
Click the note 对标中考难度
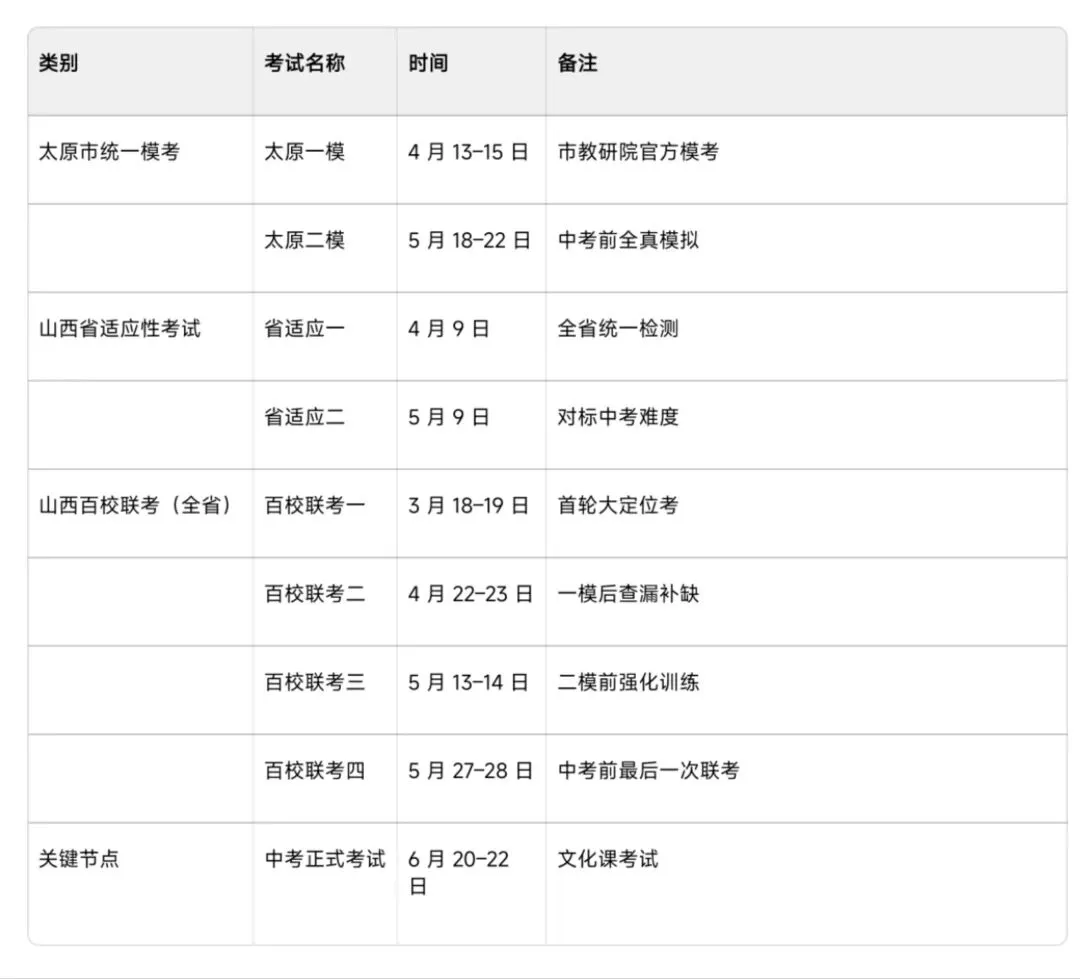[618, 417]
